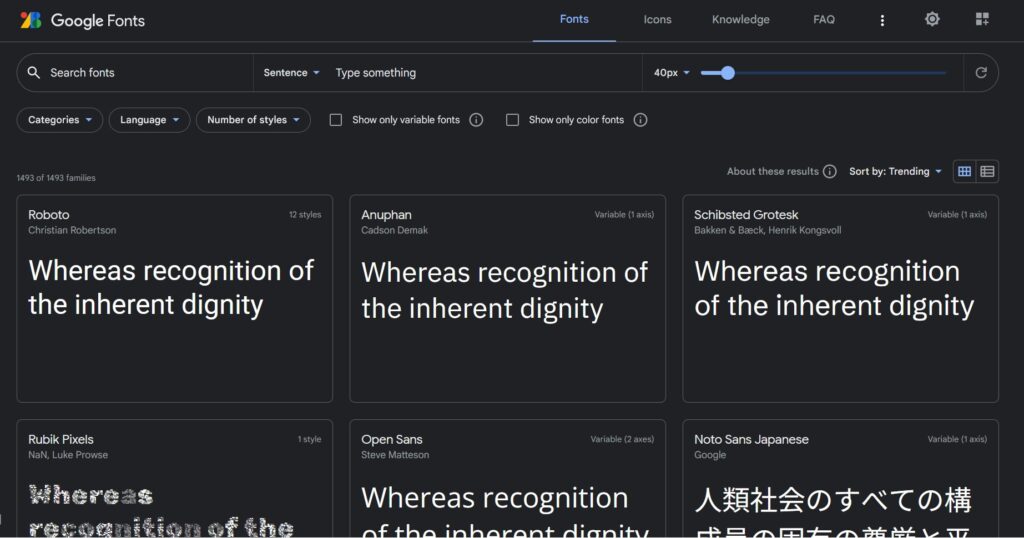Viewport: 1024px width, 538px height.
Task: Click the Google Fonts logo
Action: click(82, 20)
